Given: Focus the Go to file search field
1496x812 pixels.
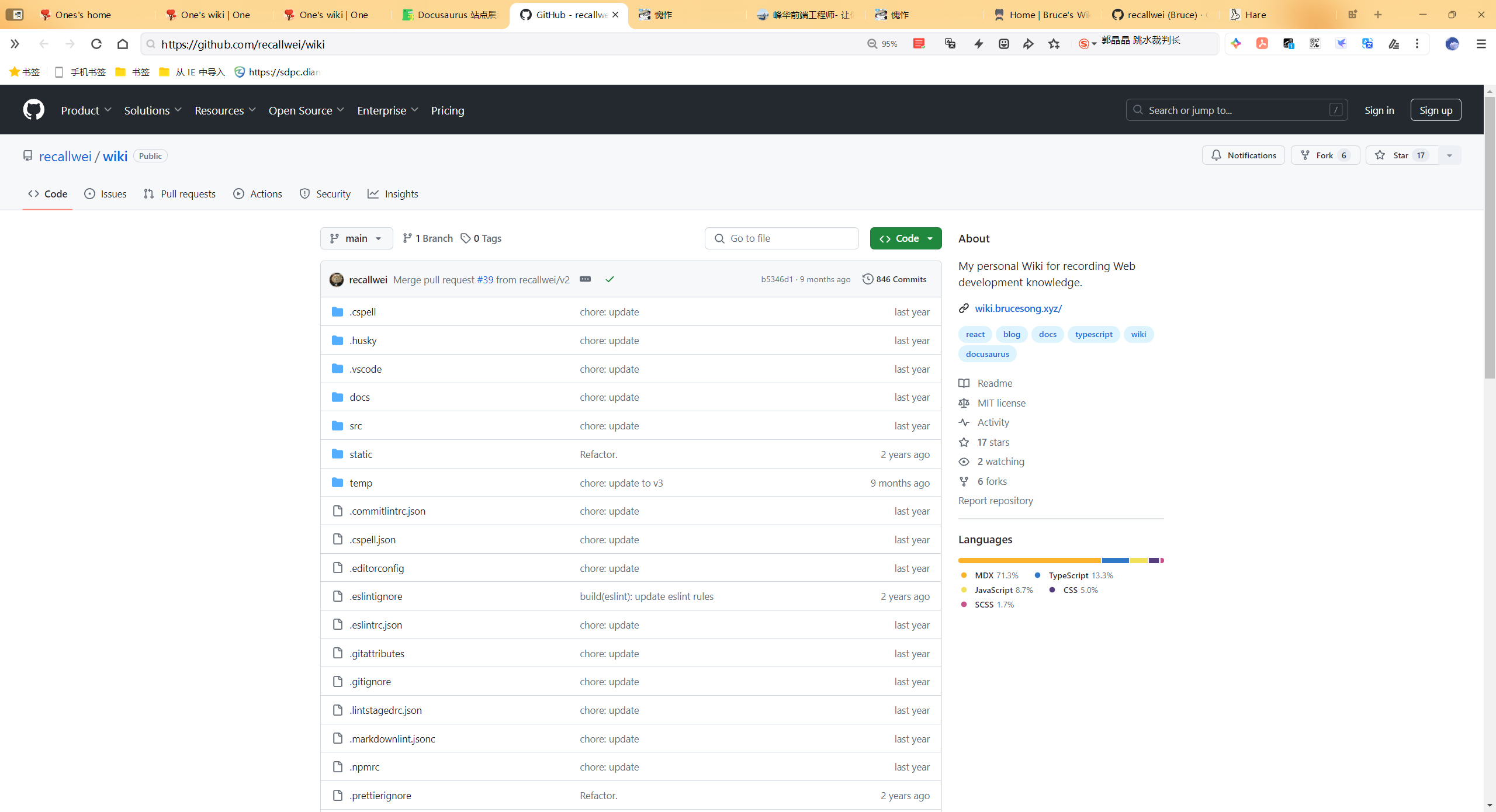Looking at the screenshot, I should tap(781, 238).
